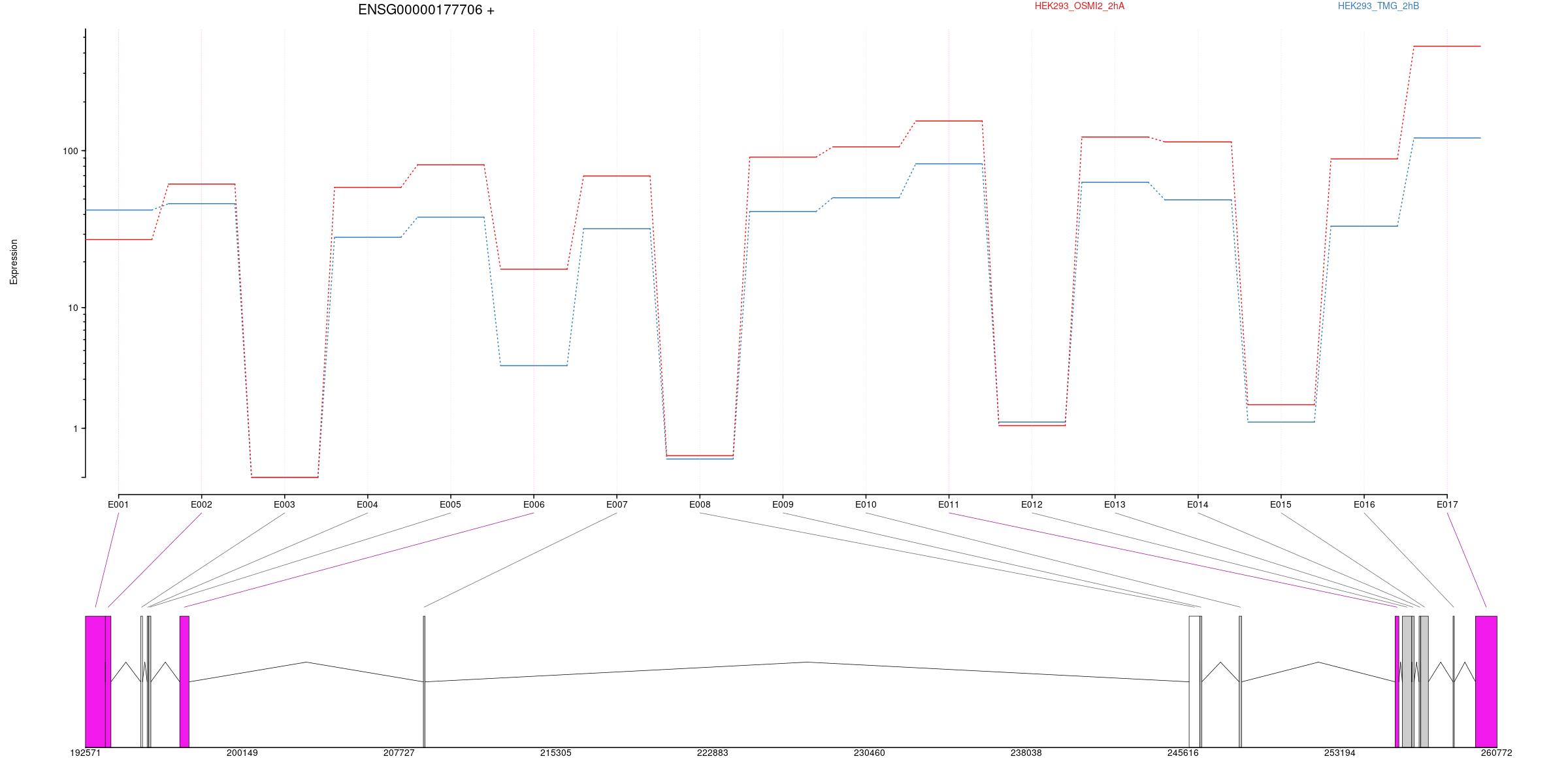Screen dimensions: 1568x784
Task: Click genomic coordinate 260772
Action: tap(1497, 753)
